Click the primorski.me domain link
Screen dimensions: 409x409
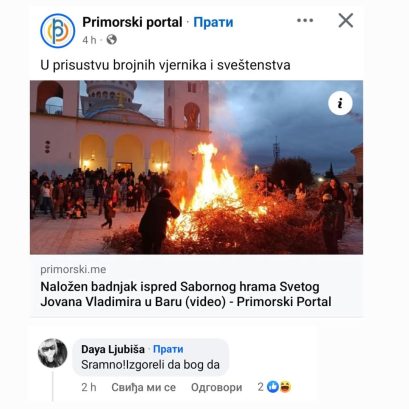[73, 269]
